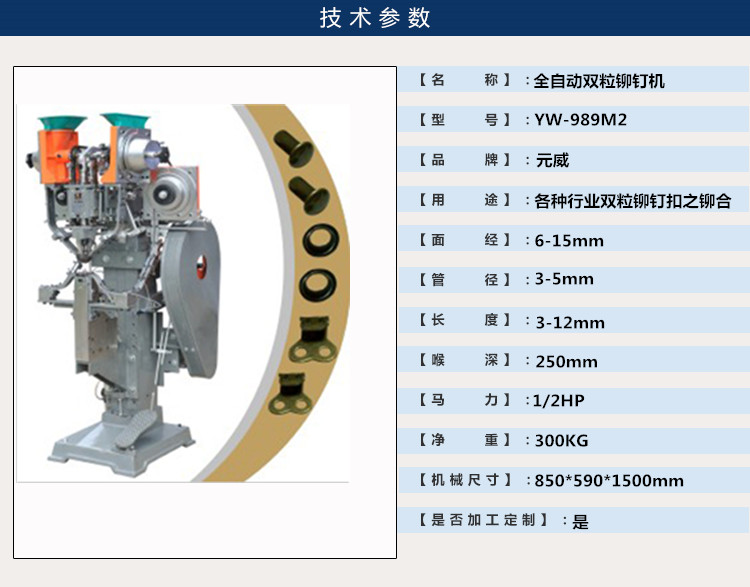This screenshot has width=750, height=587.
Task: Select the usage text 各种行业双粒铆钉扣之铆合
Action: (x=633, y=200)
